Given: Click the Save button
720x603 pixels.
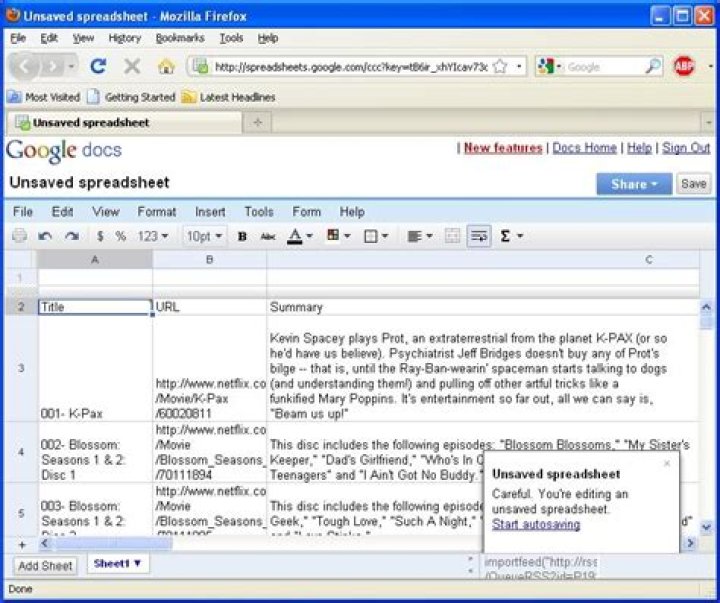Looking at the screenshot, I should [x=693, y=184].
